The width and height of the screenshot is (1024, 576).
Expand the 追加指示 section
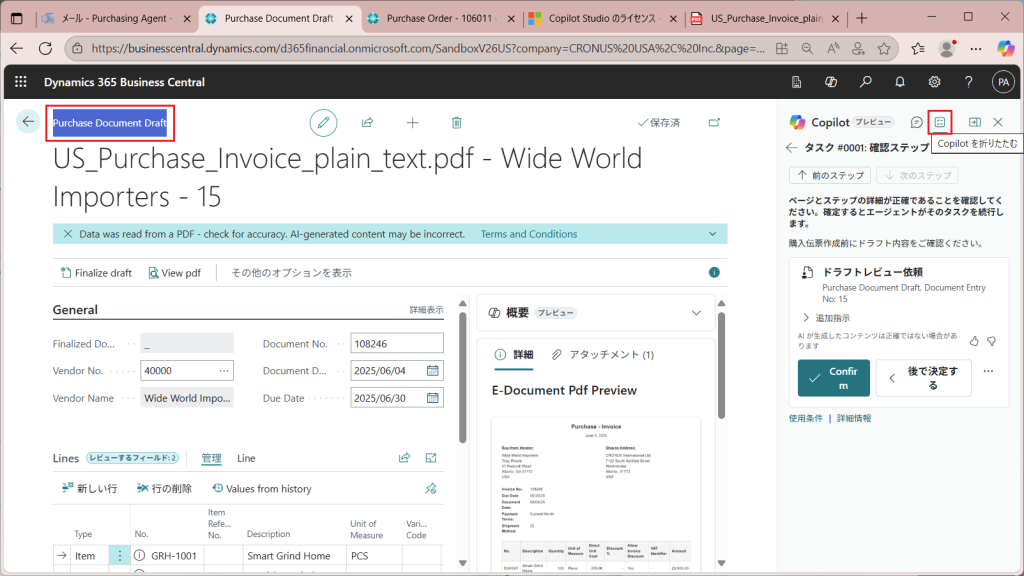[826, 318]
